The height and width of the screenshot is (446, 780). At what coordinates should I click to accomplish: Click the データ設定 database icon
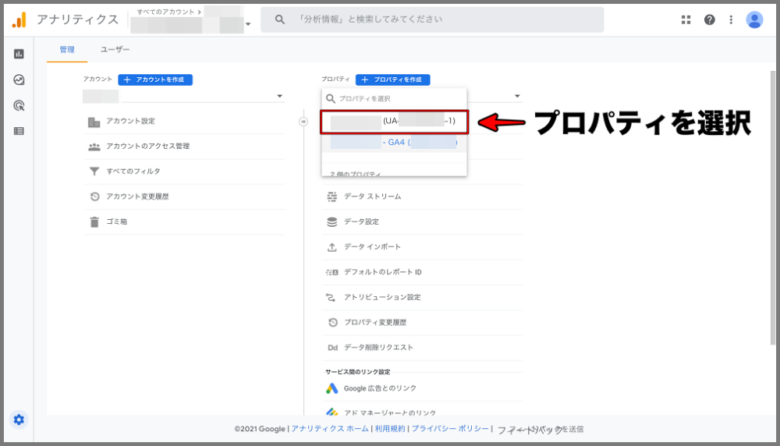click(332, 222)
